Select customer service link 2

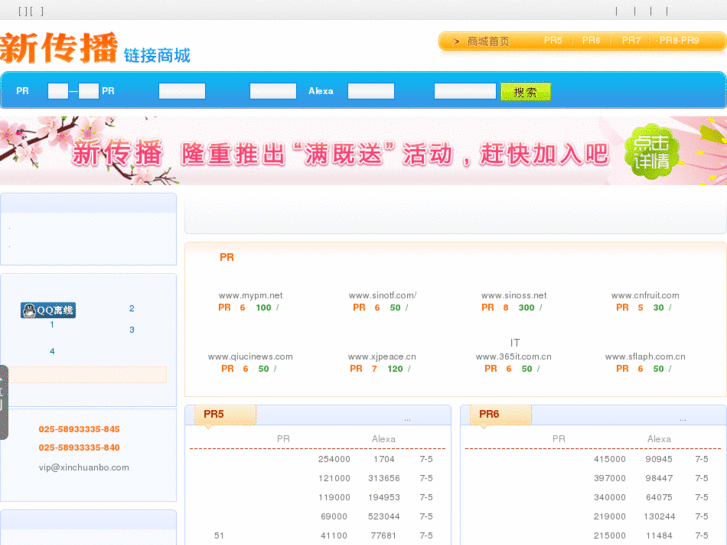[x=132, y=308]
